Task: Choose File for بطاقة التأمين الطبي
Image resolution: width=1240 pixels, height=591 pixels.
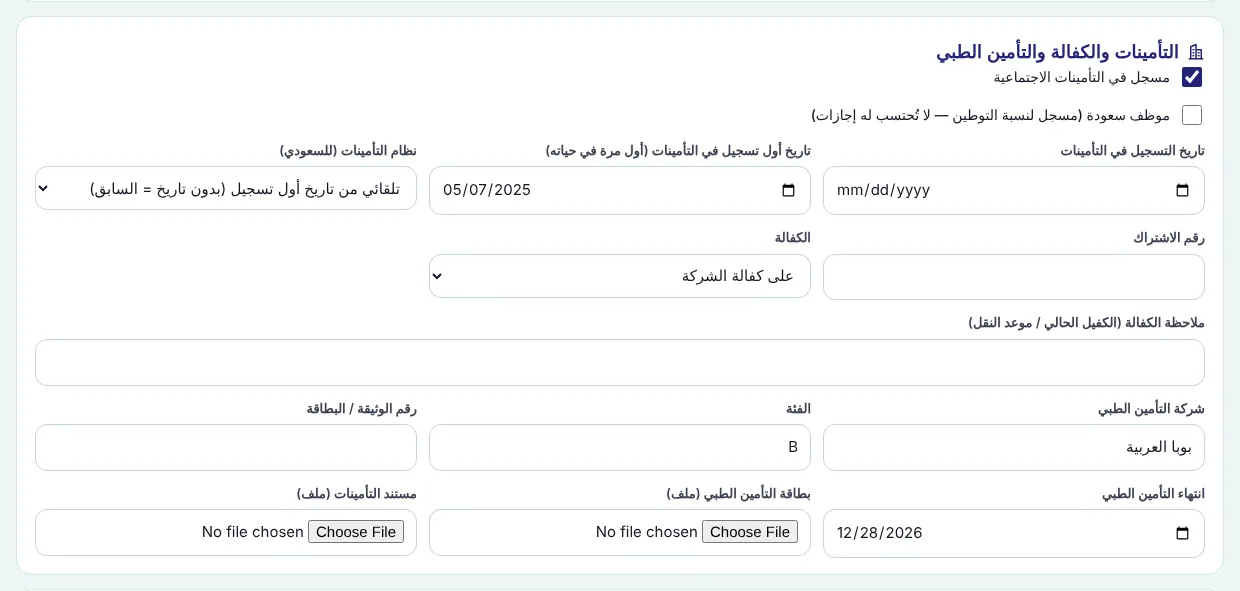Action: tap(750, 532)
